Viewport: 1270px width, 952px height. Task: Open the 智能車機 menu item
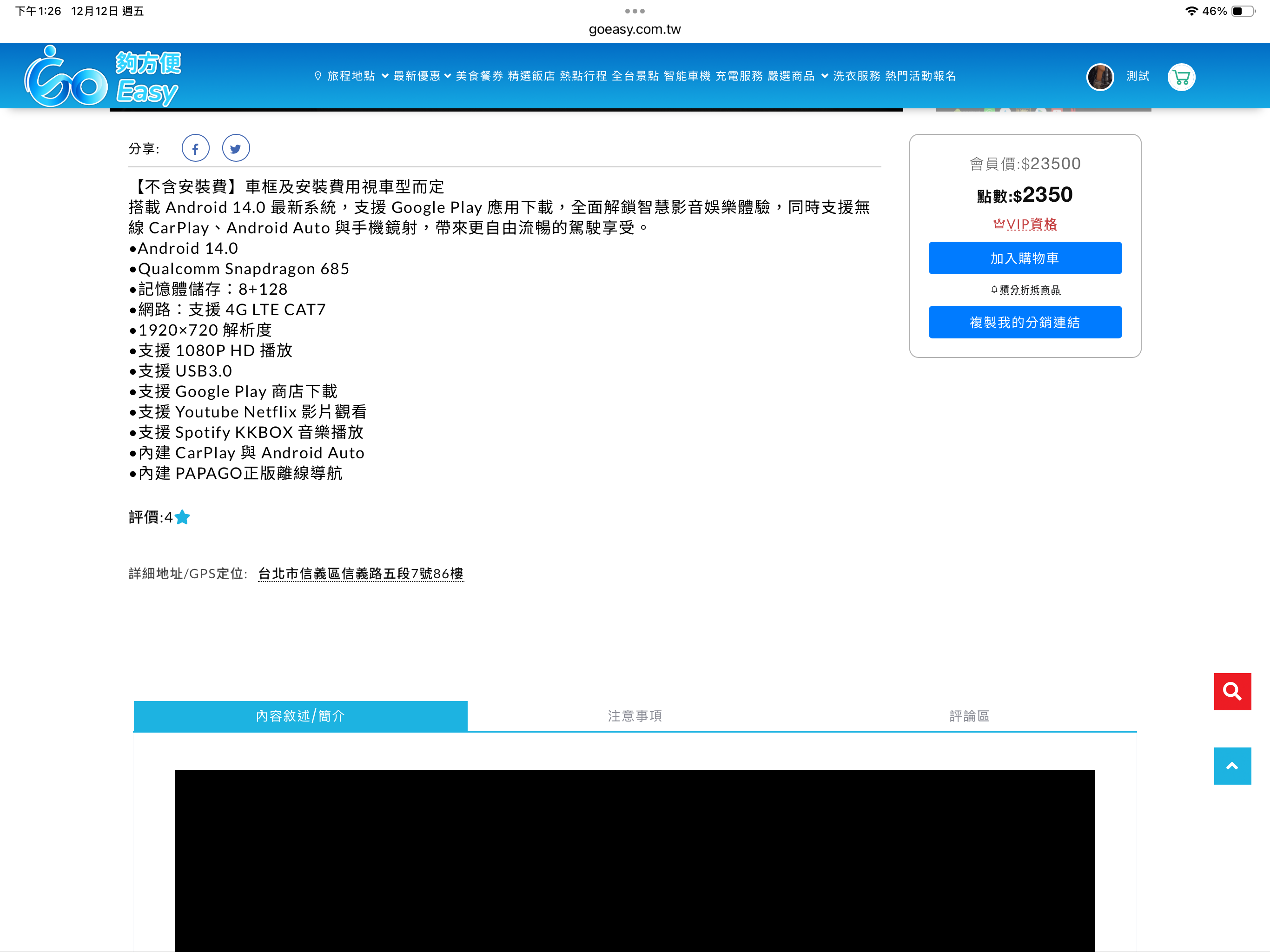coord(687,76)
